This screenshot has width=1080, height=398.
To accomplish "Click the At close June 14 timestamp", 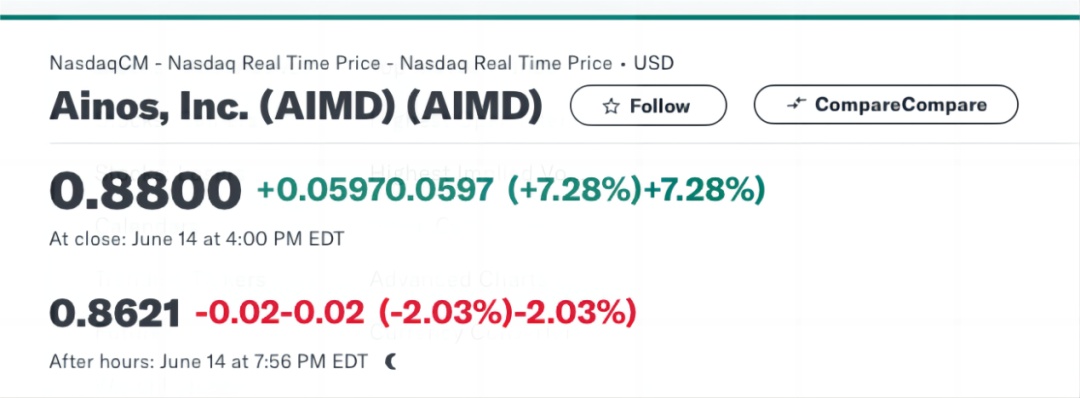I will 197,239.
